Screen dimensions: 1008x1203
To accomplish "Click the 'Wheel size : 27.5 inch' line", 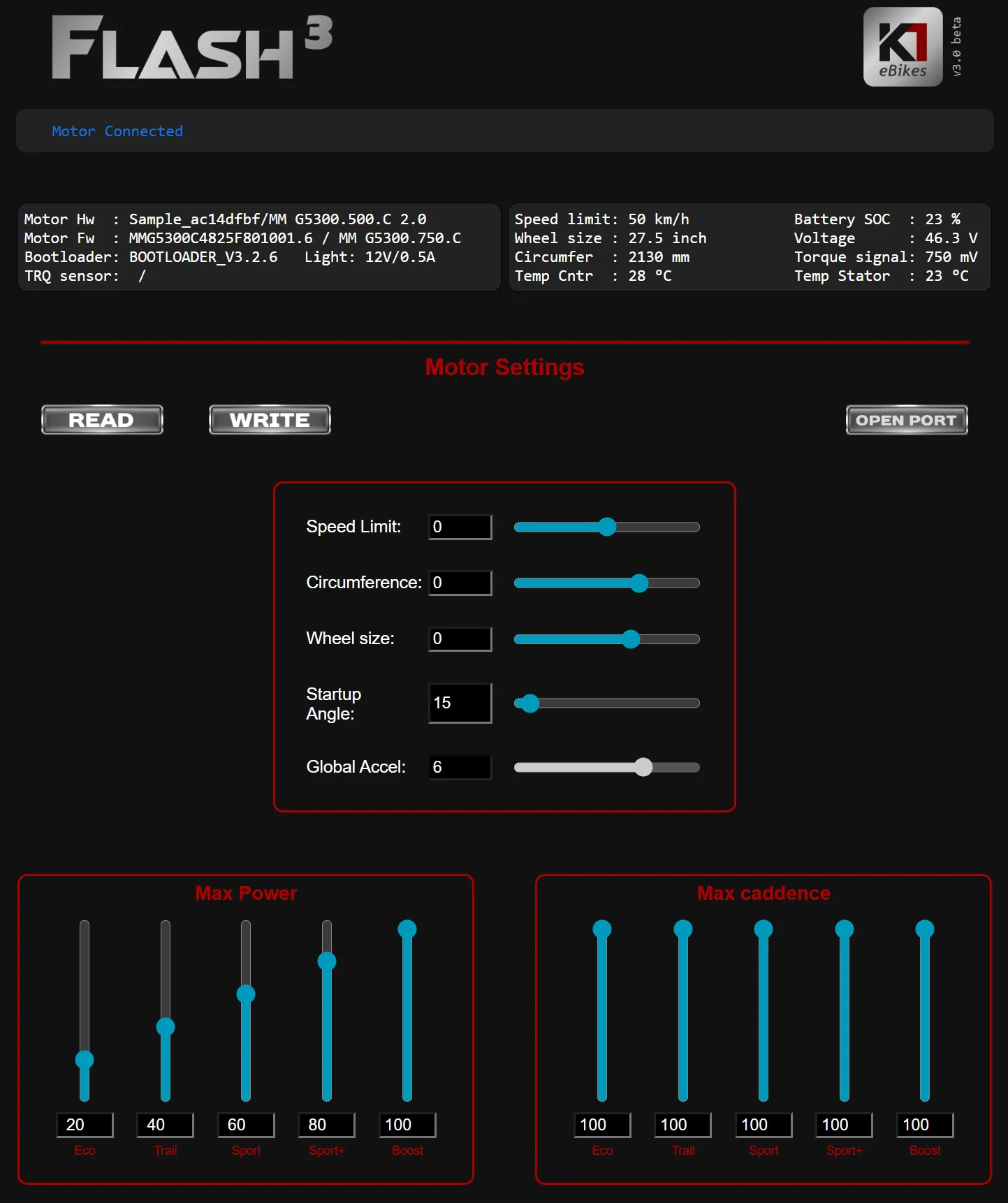I will click(611, 238).
